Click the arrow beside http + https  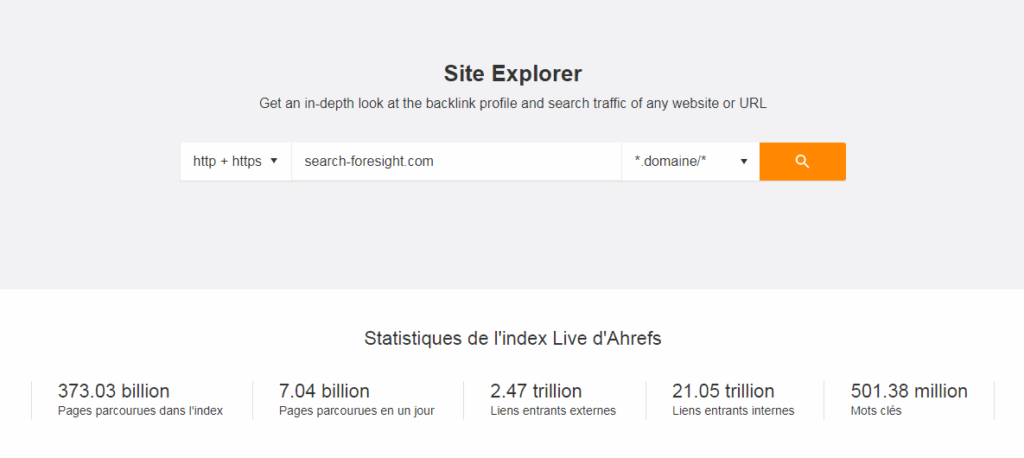[x=274, y=161]
